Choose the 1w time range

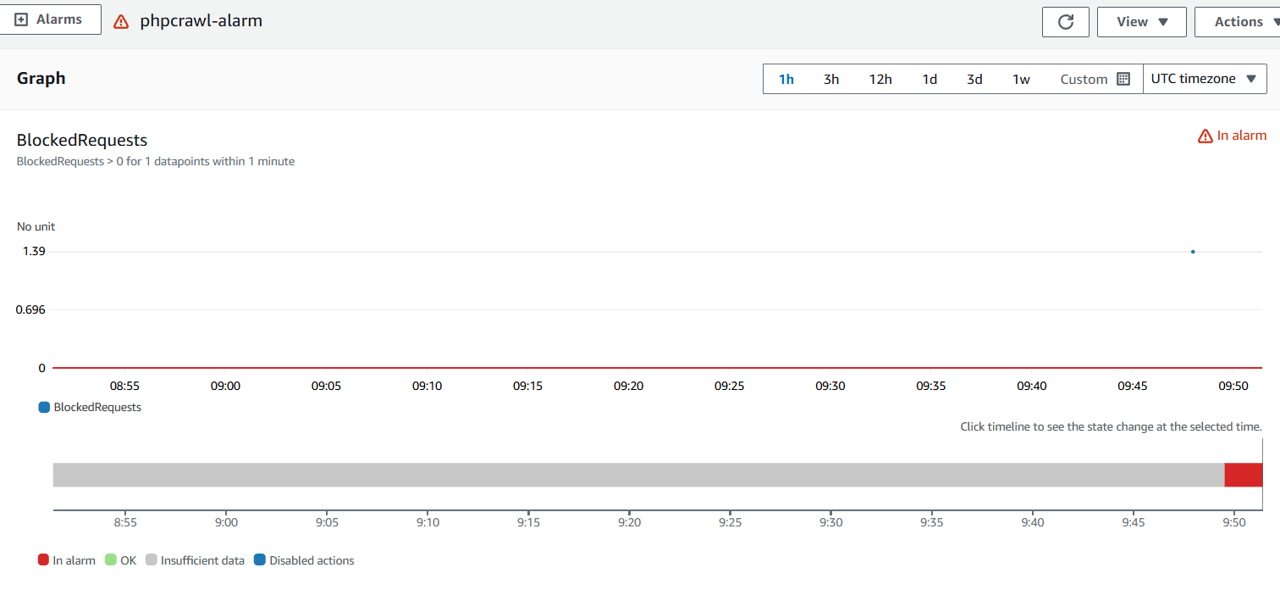click(x=1021, y=79)
